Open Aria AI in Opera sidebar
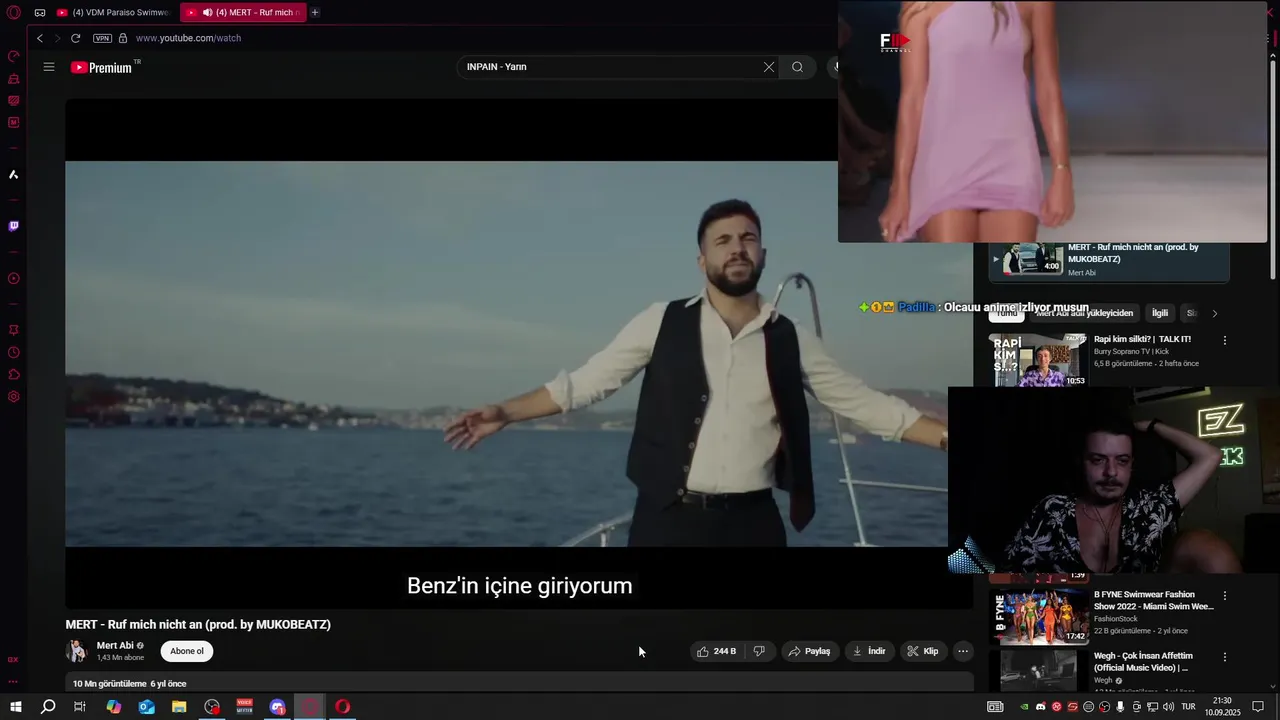The height and width of the screenshot is (720, 1280). pos(14,175)
